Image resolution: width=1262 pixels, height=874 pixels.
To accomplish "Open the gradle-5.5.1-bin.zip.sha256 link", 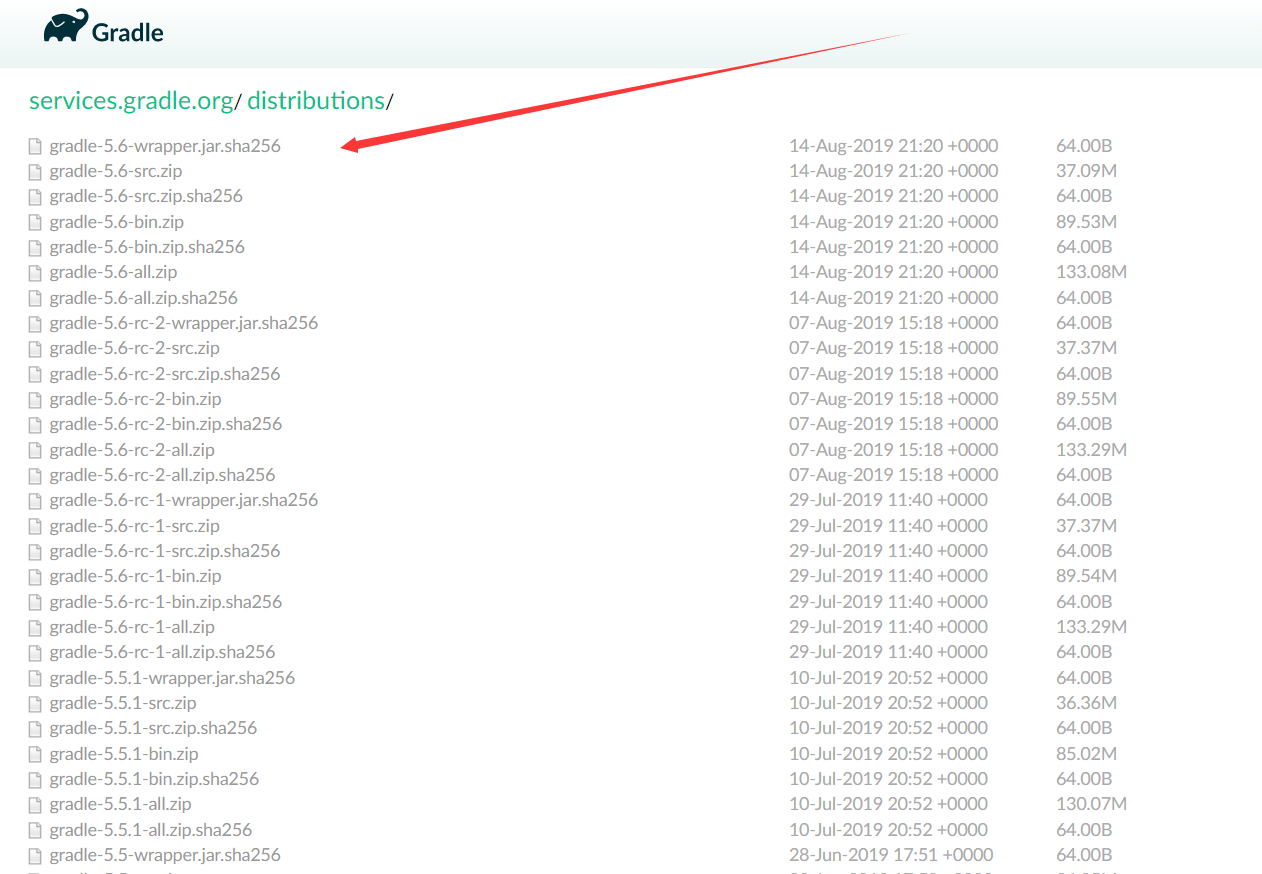I will click(x=154, y=779).
